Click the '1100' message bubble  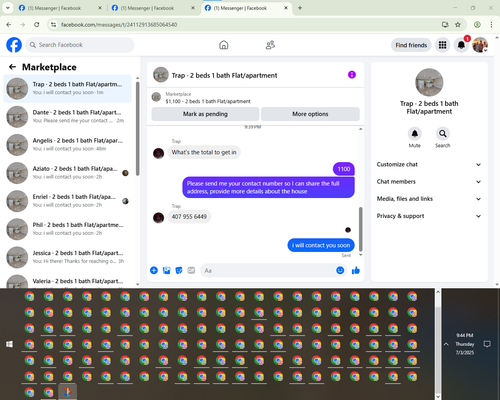click(x=344, y=169)
